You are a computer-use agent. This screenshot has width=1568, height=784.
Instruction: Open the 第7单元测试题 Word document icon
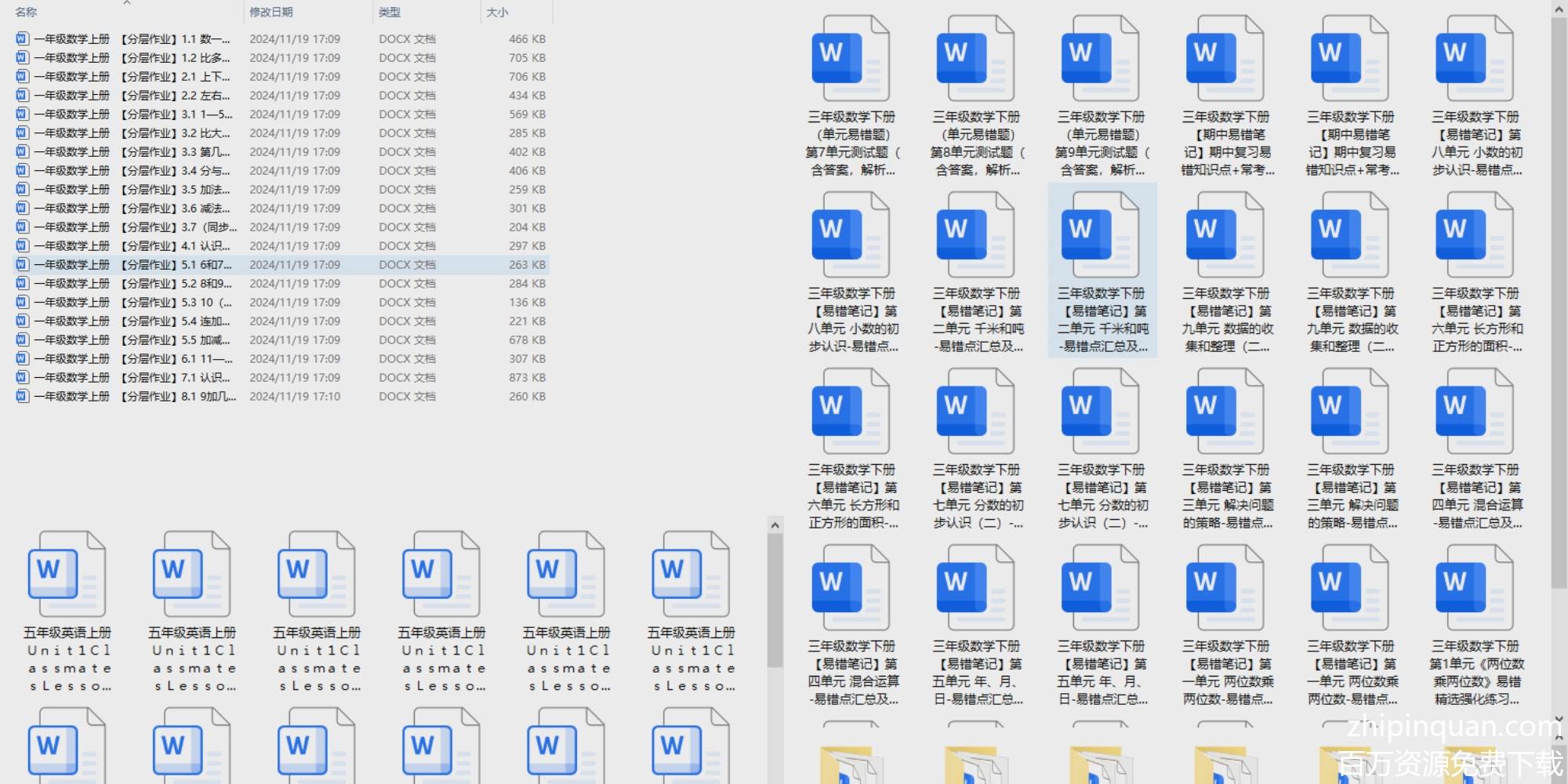coord(851,59)
